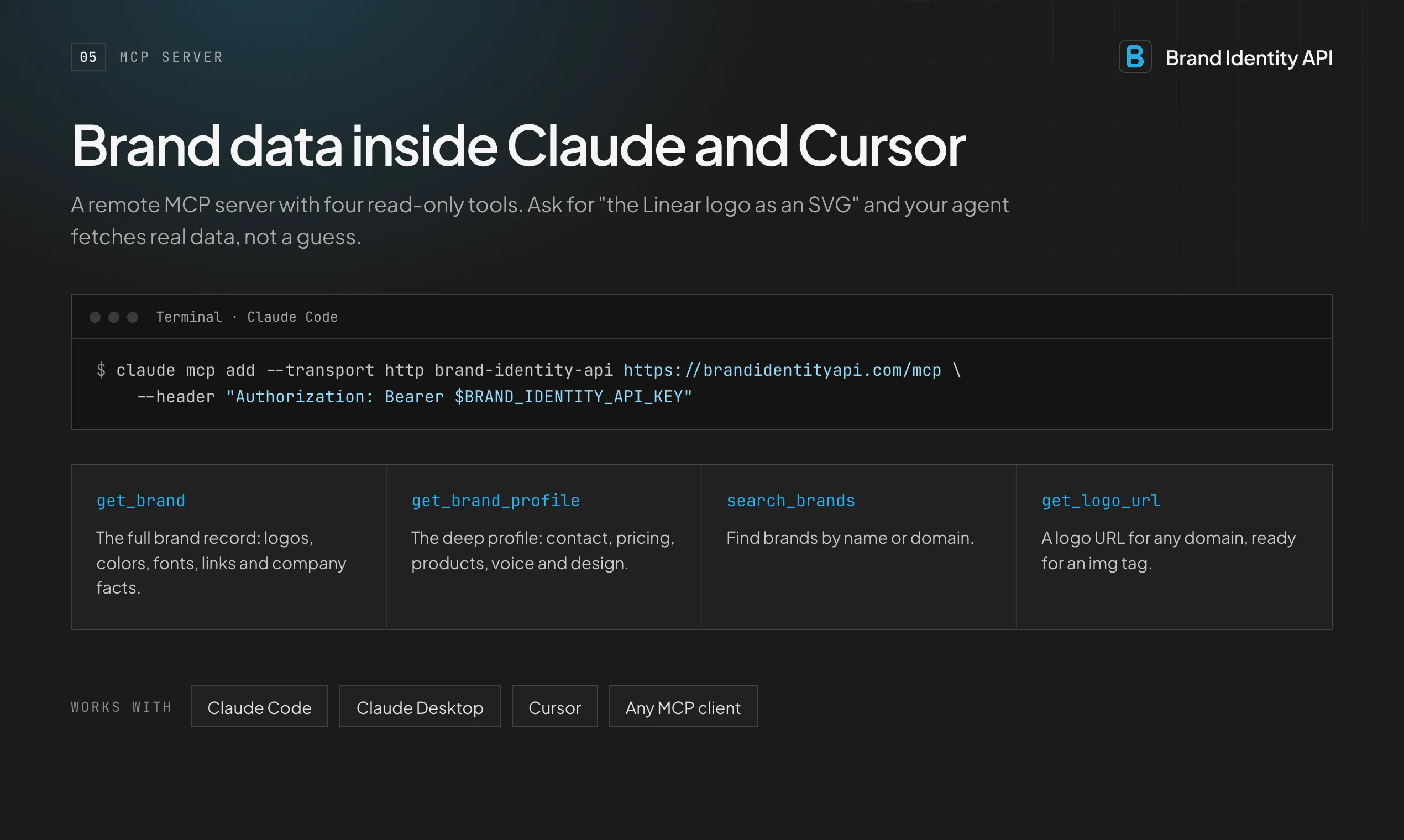
Task: Click the brandidentityapi.com/mcp URL in the command
Action: (x=782, y=370)
